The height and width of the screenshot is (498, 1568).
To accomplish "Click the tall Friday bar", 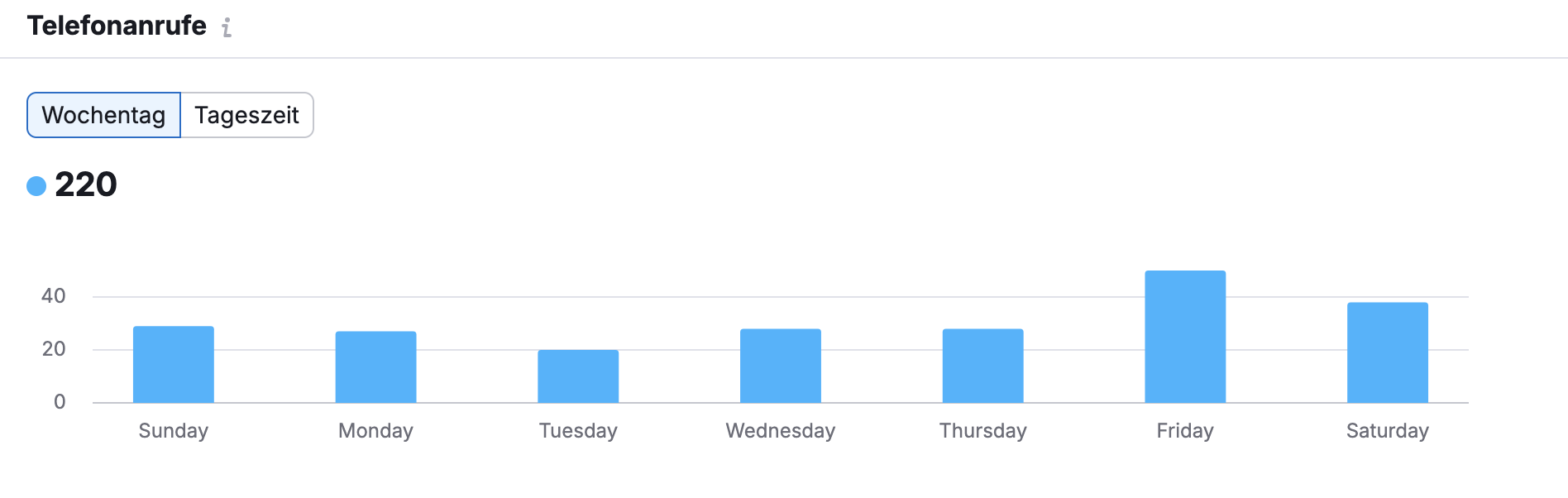I will click(1185, 337).
